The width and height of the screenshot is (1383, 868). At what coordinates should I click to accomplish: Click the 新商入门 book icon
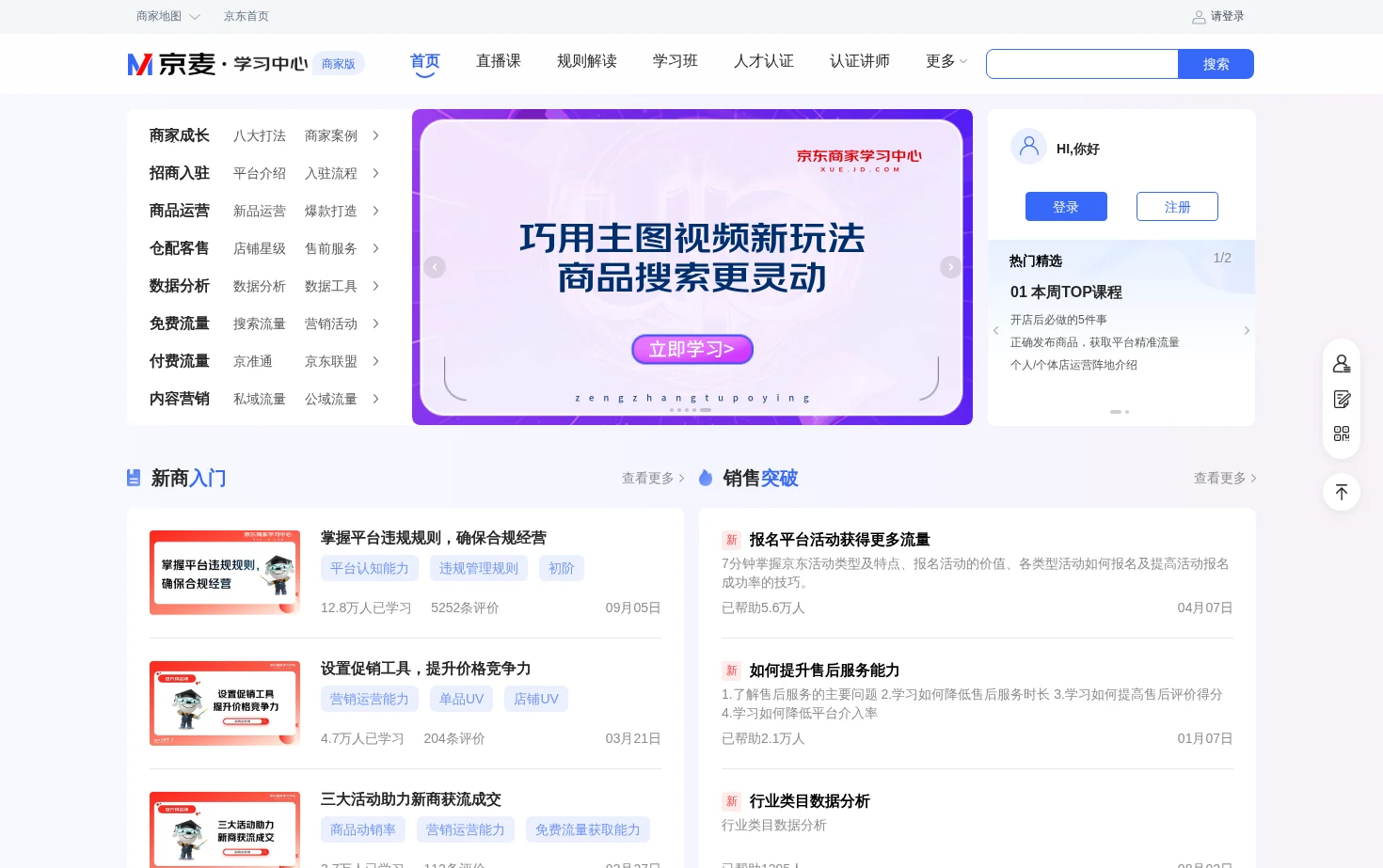pyautogui.click(x=134, y=478)
